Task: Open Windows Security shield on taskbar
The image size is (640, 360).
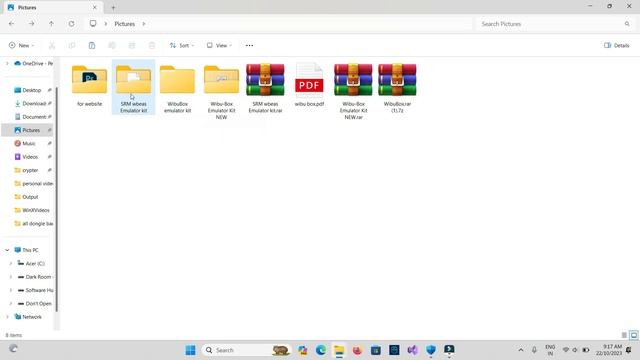Action: coord(431,350)
